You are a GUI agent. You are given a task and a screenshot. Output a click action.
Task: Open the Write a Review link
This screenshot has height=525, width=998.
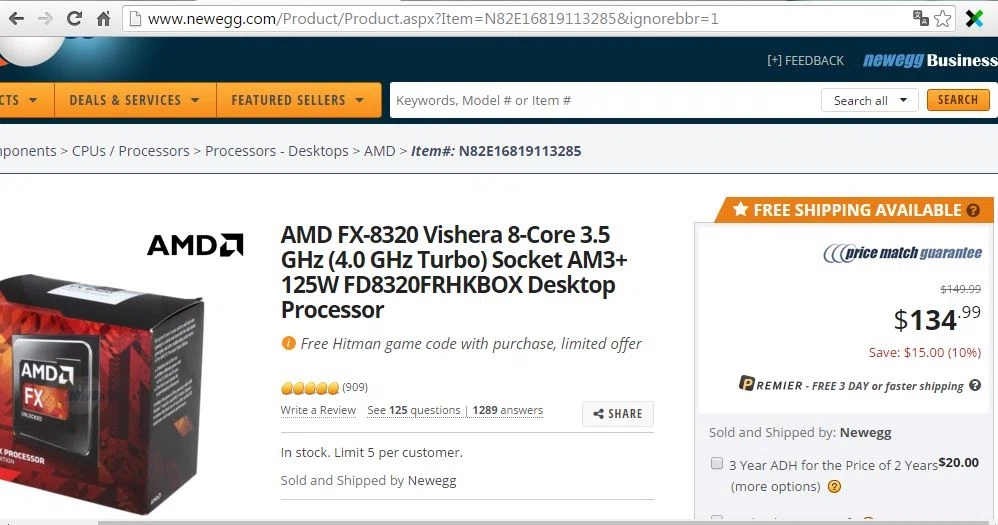[x=318, y=410]
